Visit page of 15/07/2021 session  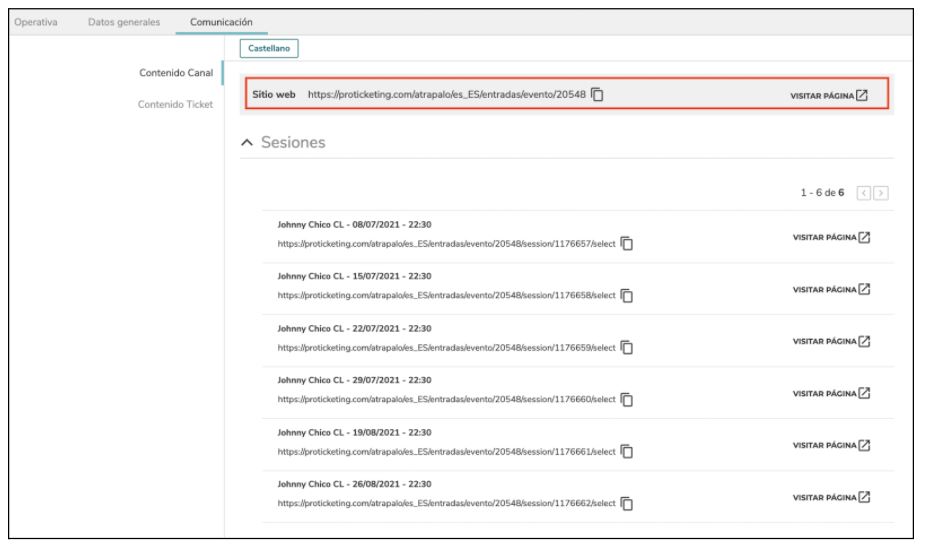click(831, 289)
